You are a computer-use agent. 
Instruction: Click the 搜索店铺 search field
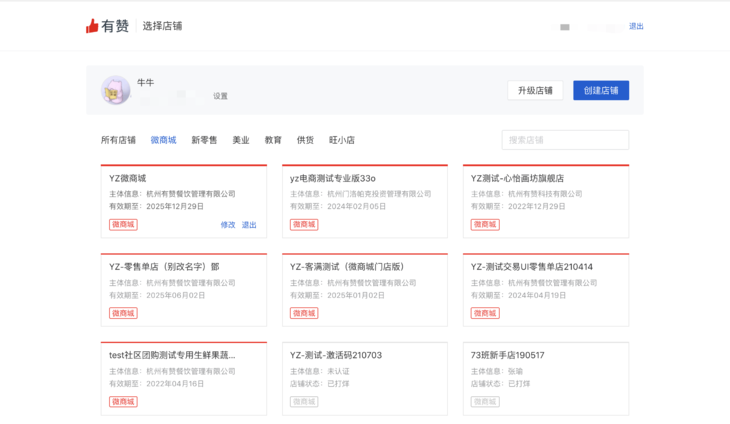565,140
